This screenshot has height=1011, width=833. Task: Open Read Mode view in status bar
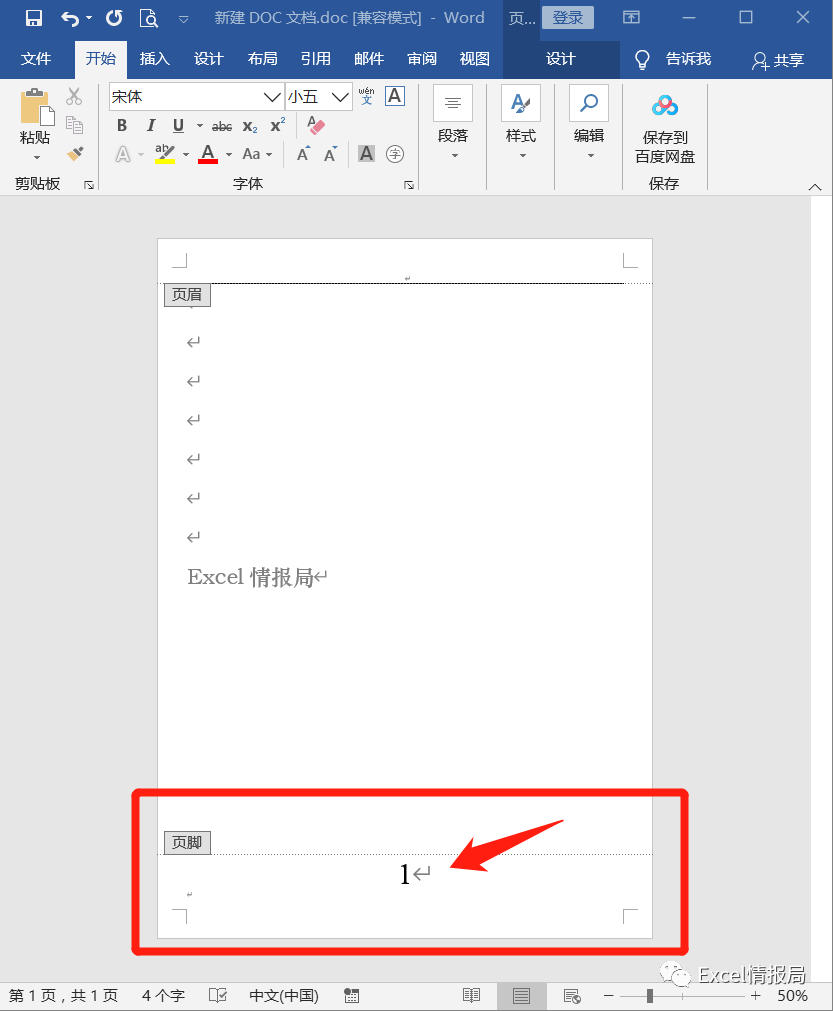click(x=471, y=996)
